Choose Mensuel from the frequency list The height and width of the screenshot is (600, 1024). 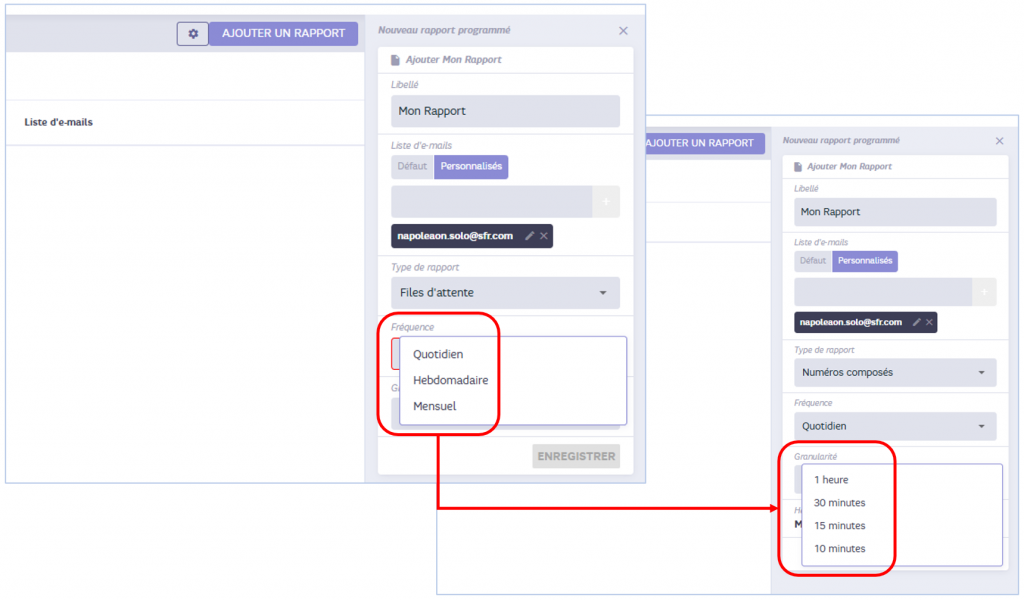tap(434, 406)
